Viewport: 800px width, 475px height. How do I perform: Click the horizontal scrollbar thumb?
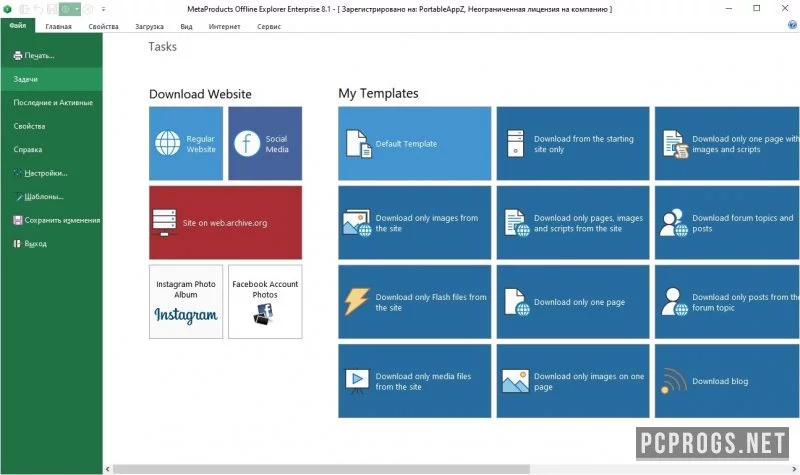pyautogui.click(x=321, y=469)
